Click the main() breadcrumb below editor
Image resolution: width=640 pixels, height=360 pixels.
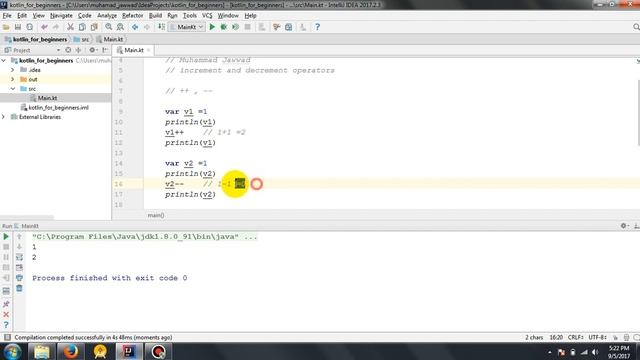[156, 215]
